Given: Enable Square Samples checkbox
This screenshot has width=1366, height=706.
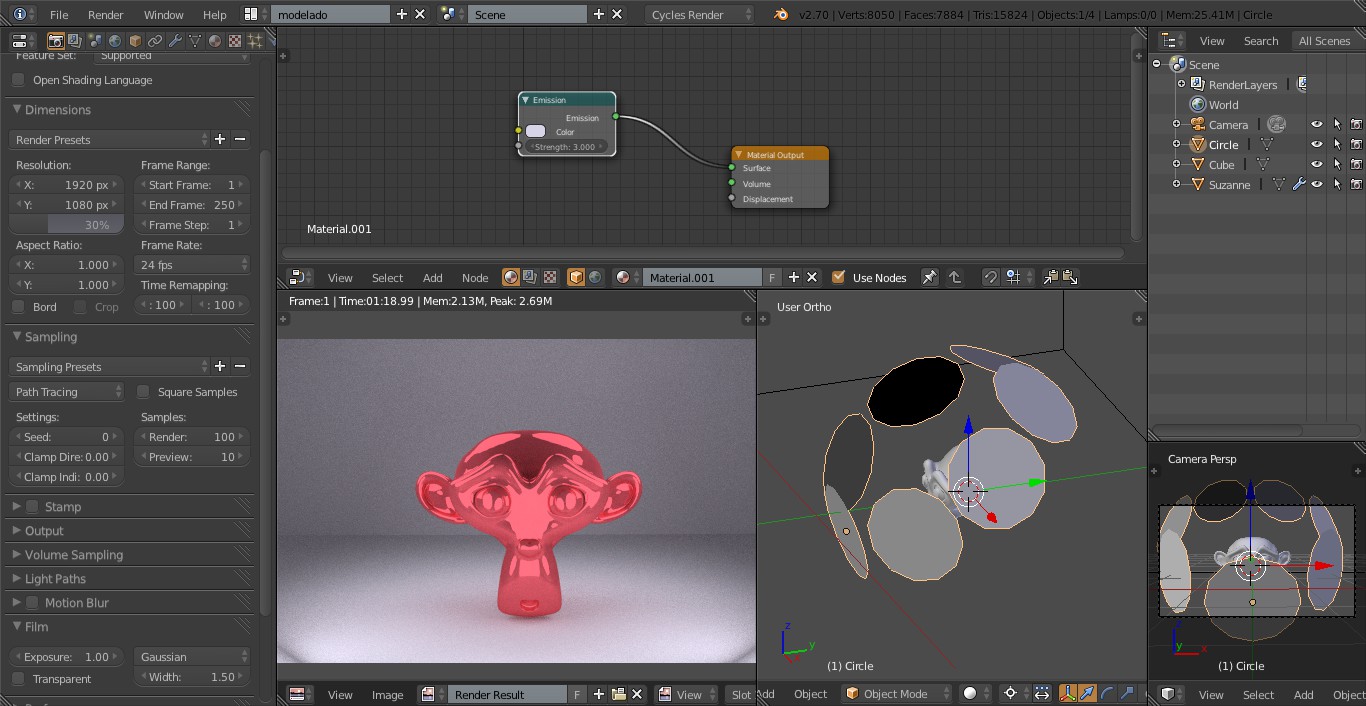Looking at the screenshot, I should (x=143, y=392).
